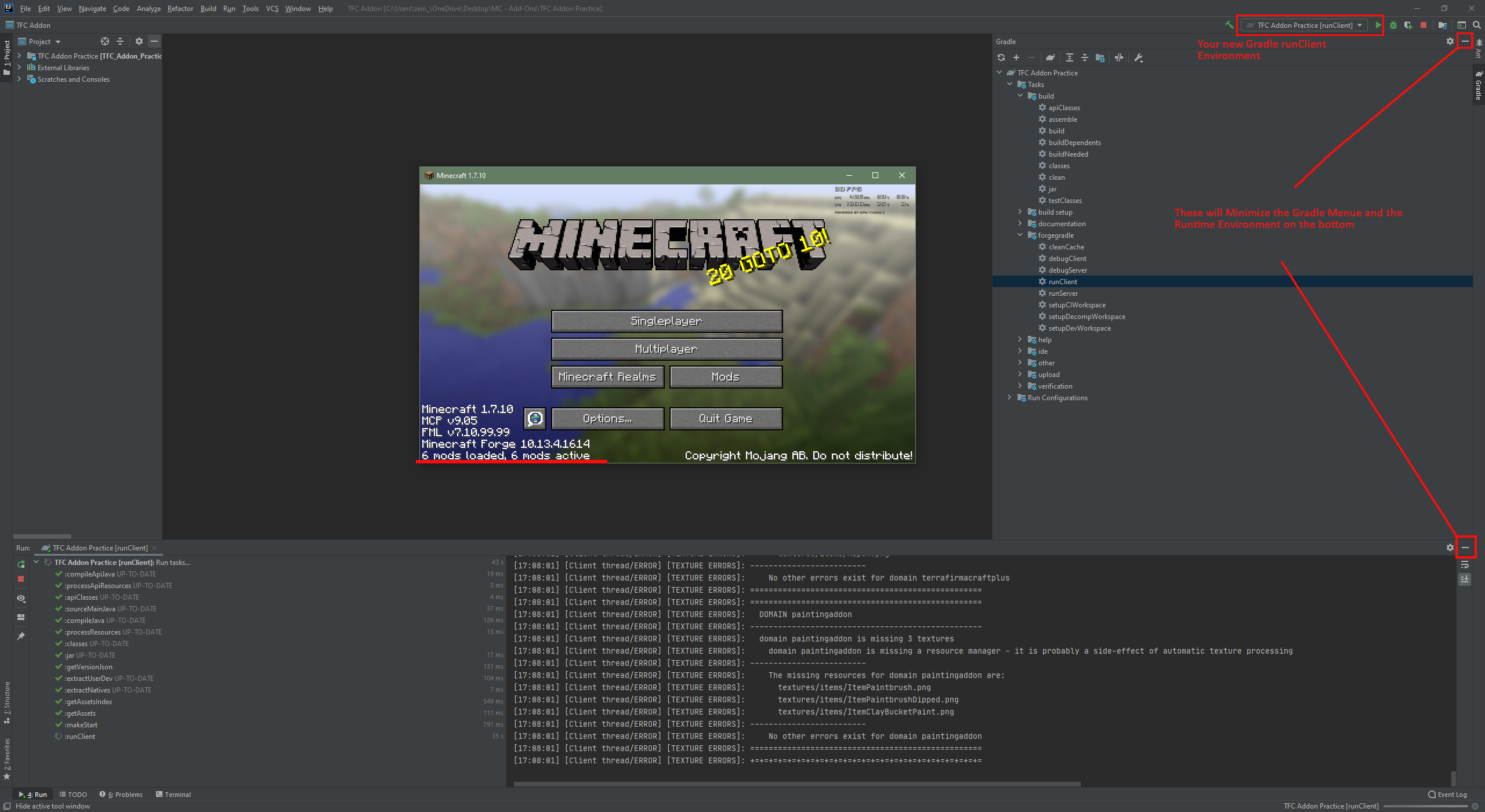
Task: Refresh all Gradle projects icon
Action: pos(1001,57)
